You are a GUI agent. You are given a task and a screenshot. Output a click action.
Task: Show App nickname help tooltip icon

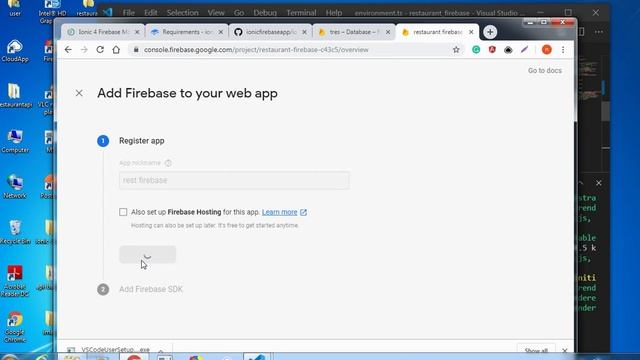[x=168, y=163]
